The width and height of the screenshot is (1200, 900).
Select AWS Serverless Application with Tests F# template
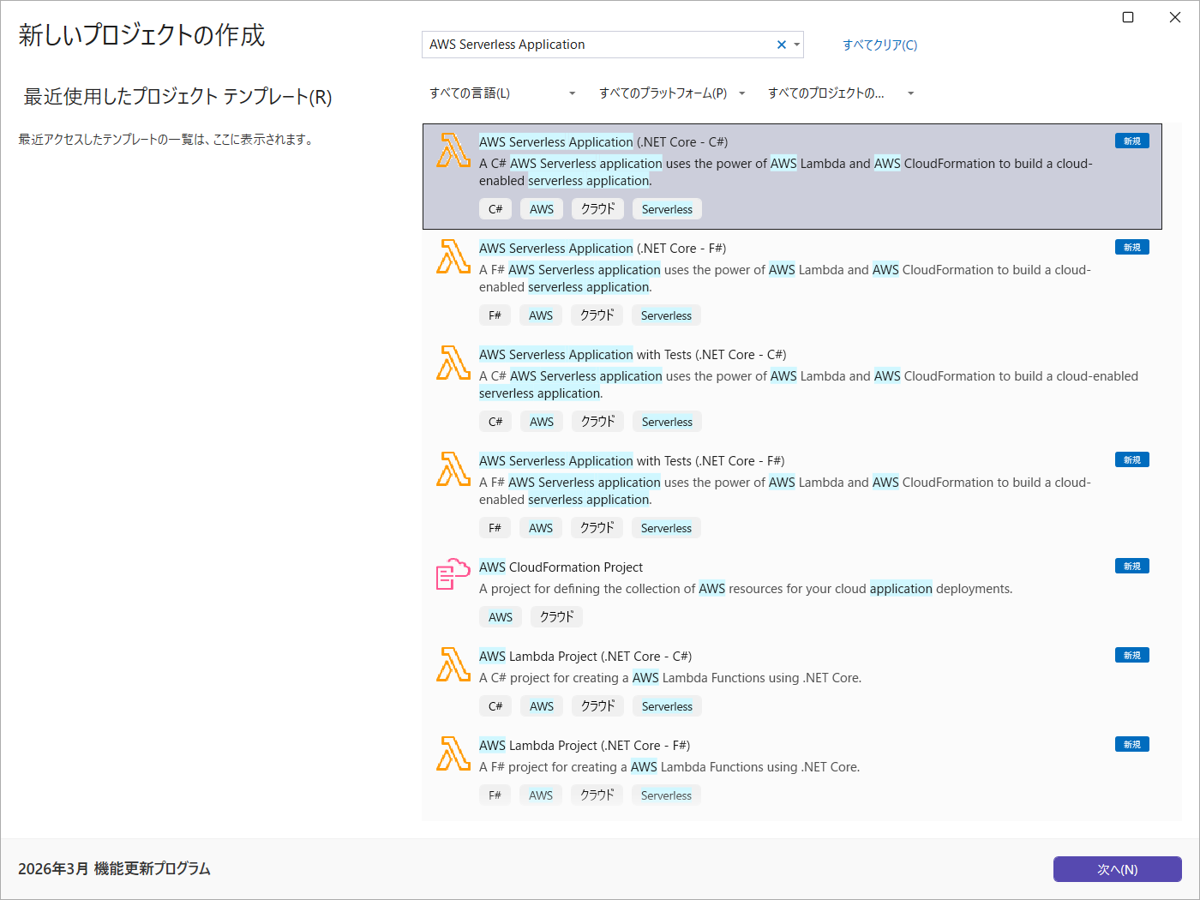pos(792,495)
